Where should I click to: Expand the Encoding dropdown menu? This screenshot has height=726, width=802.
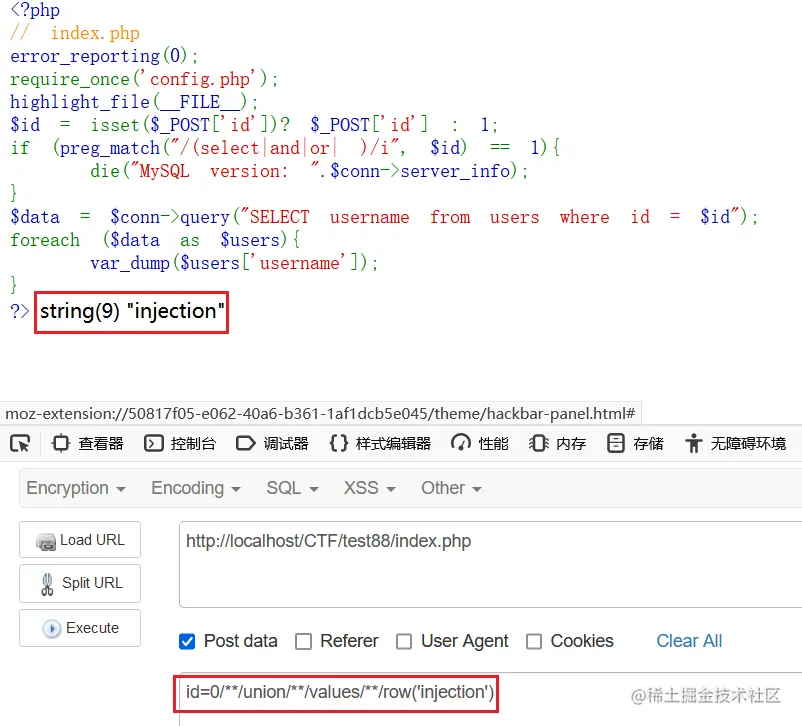tap(196, 488)
